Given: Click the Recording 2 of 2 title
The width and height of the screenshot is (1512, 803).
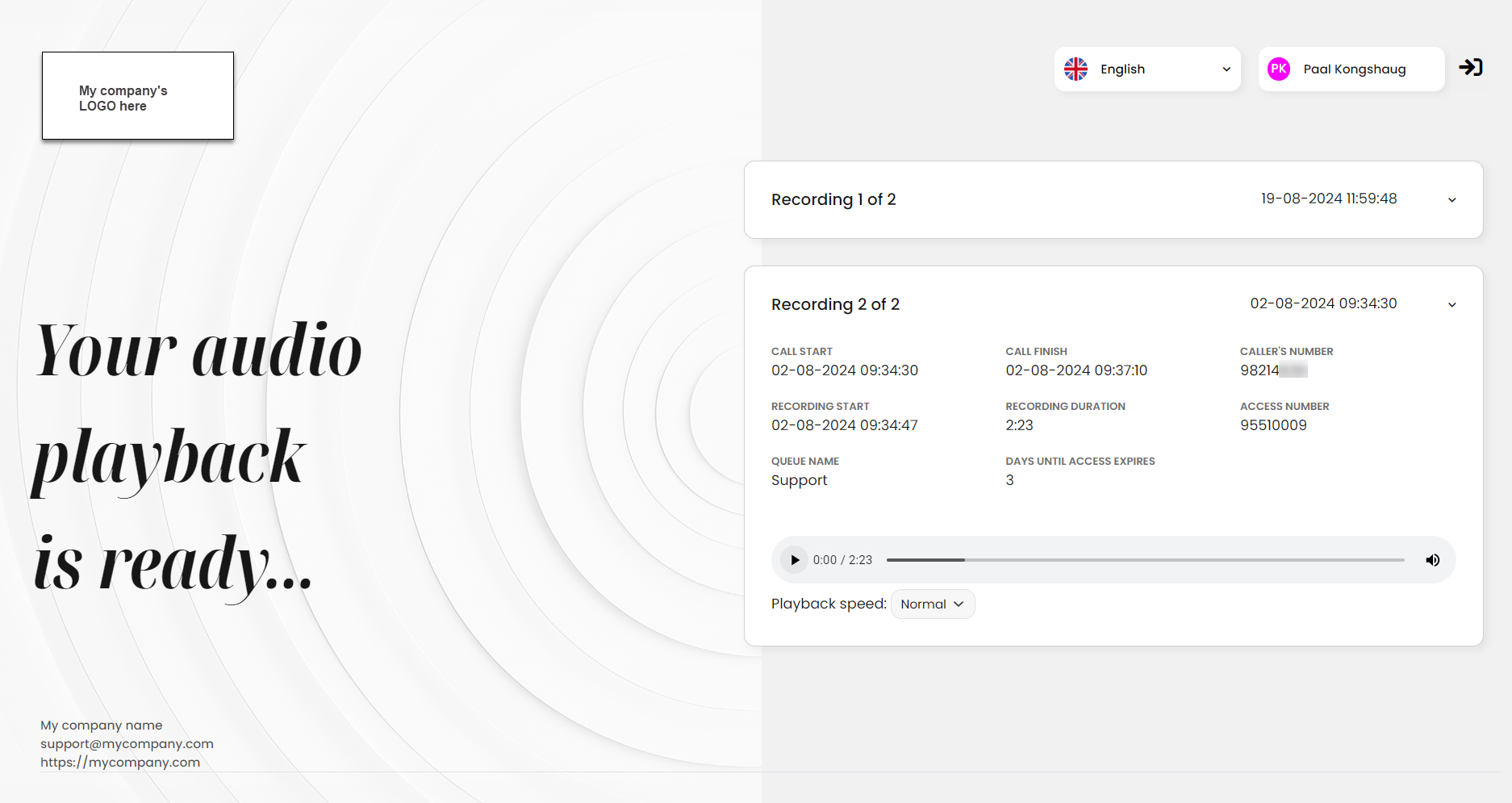Looking at the screenshot, I should [x=835, y=304].
